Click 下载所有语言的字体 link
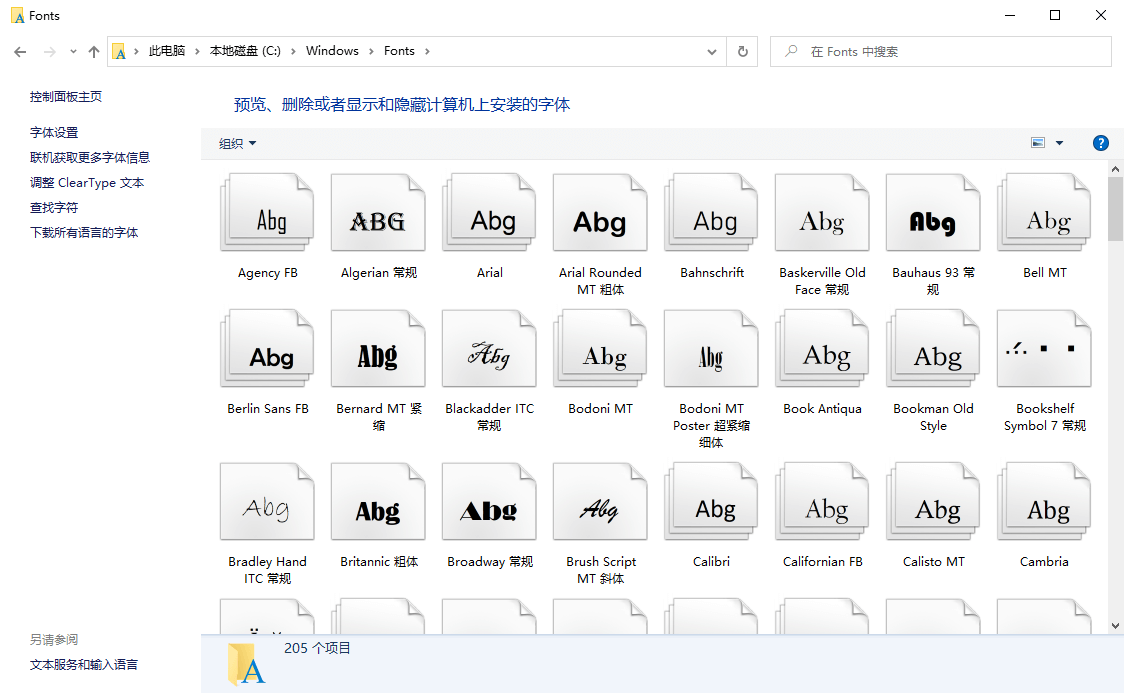This screenshot has width=1125, height=693. point(90,231)
